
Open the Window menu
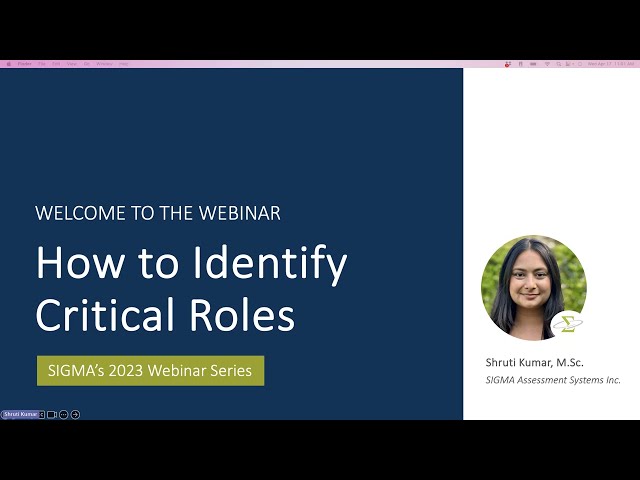[104, 64]
